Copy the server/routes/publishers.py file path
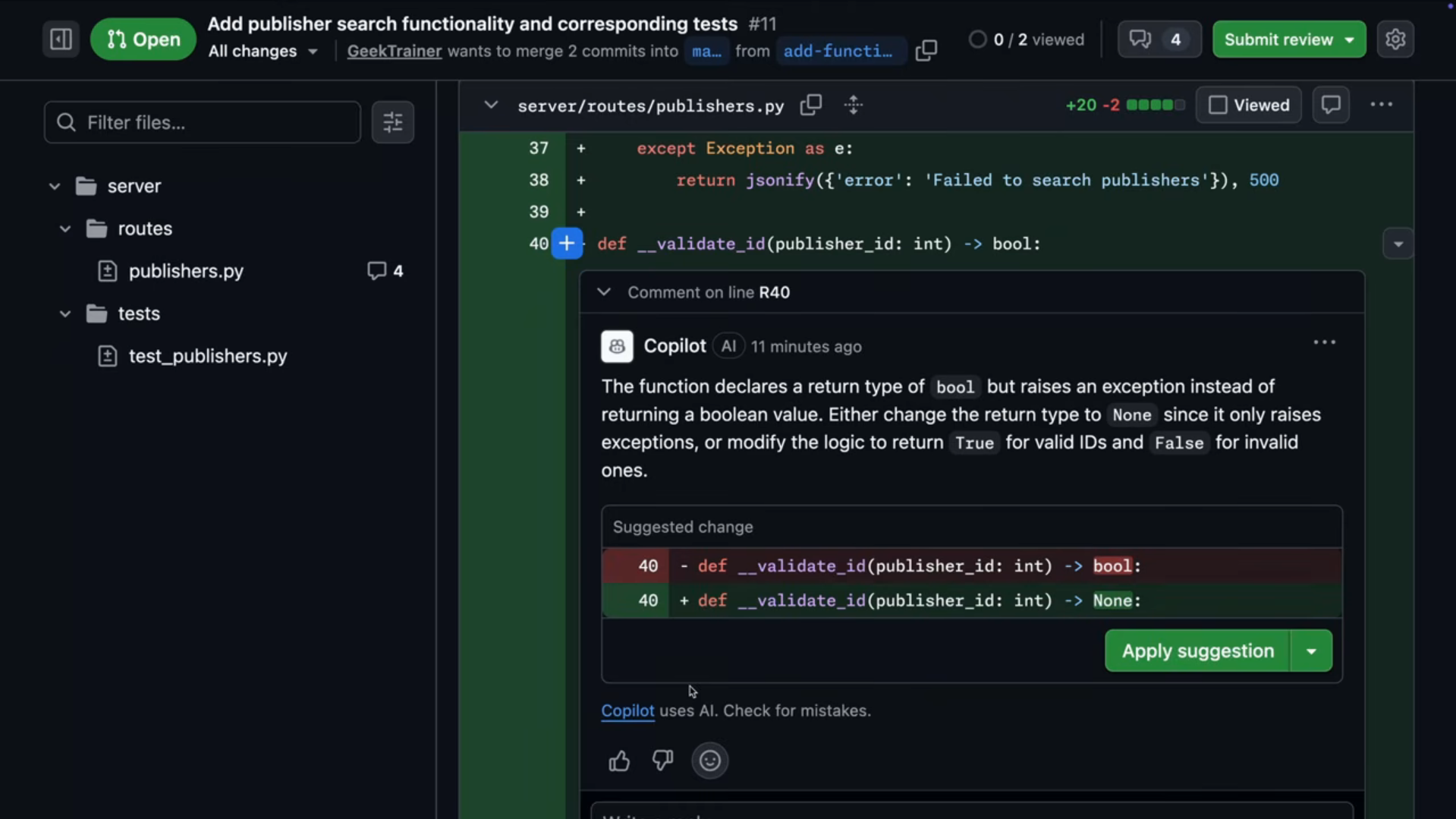The image size is (1456, 819). tap(811, 105)
